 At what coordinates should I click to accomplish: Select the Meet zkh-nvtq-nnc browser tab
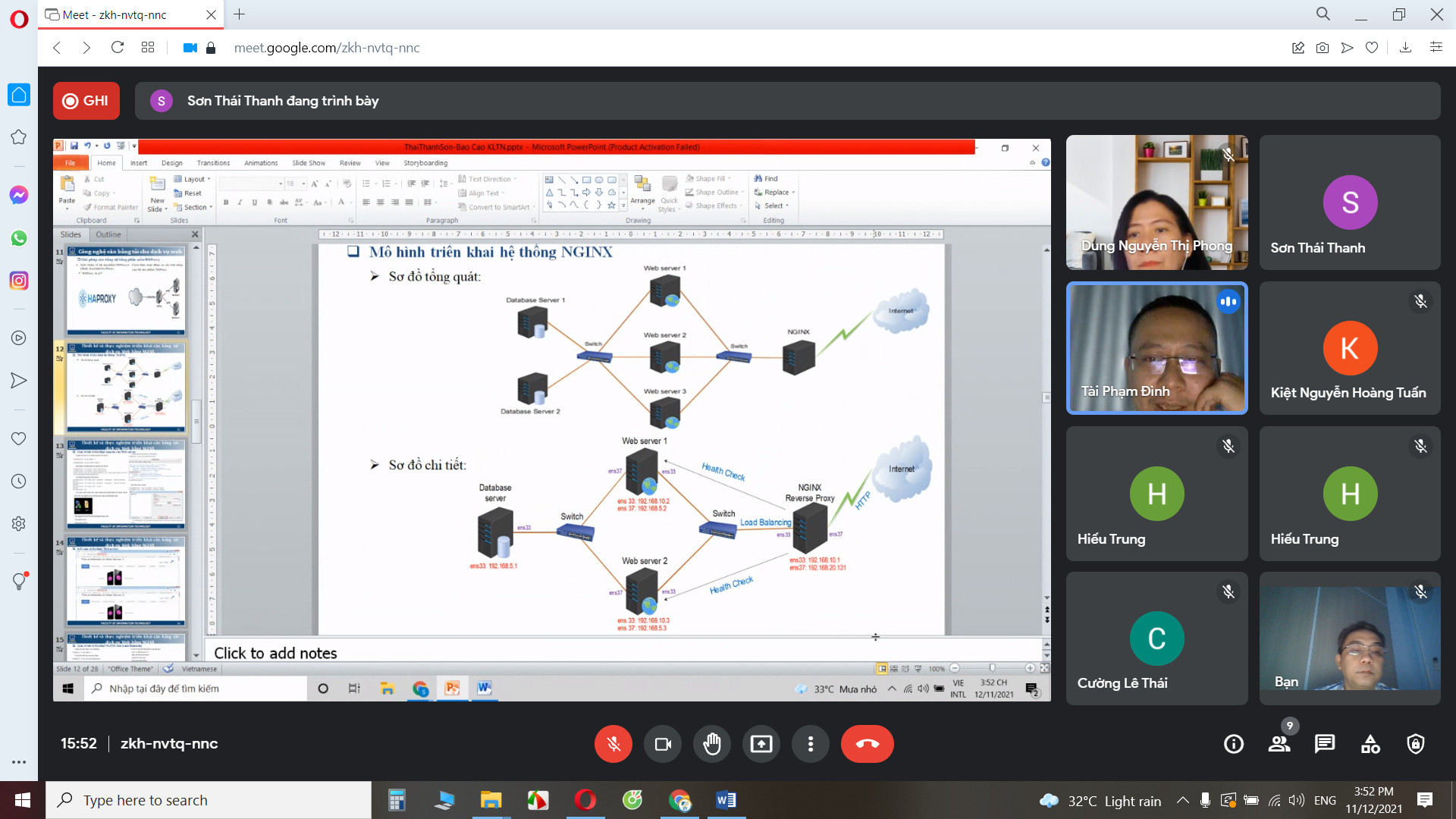click(121, 14)
